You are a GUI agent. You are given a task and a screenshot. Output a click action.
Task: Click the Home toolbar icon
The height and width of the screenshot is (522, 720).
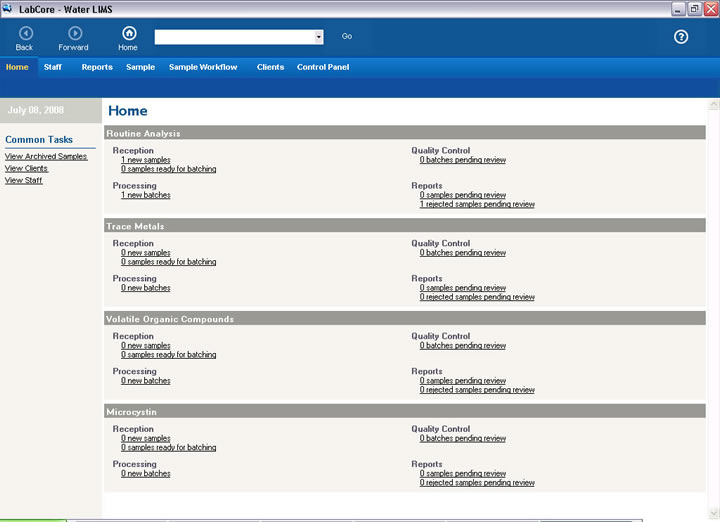[129, 33]
